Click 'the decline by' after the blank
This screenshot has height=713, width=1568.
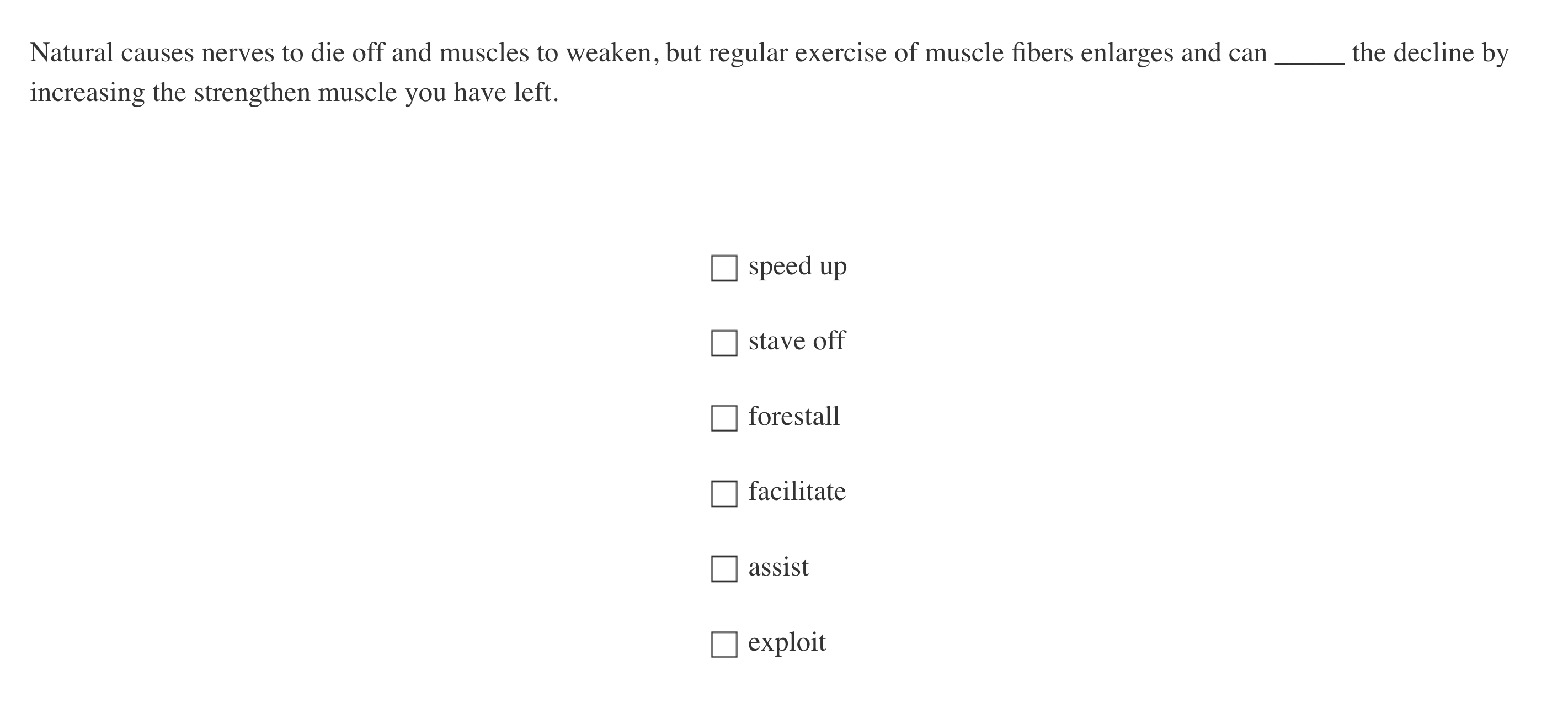pyautogui.click(x=1430, y=54)
